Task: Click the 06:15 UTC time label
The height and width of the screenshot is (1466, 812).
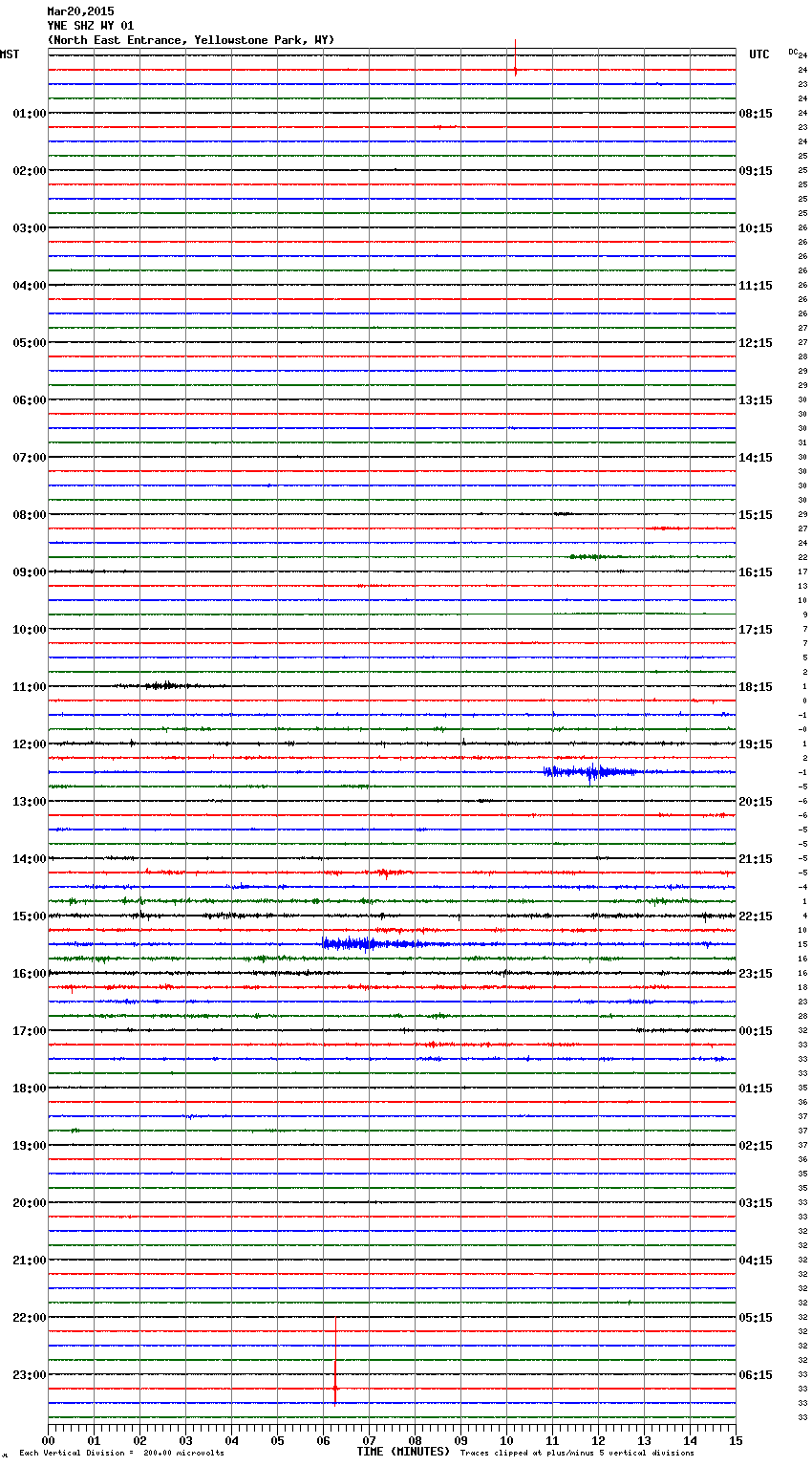Action: click(756, 1375)
